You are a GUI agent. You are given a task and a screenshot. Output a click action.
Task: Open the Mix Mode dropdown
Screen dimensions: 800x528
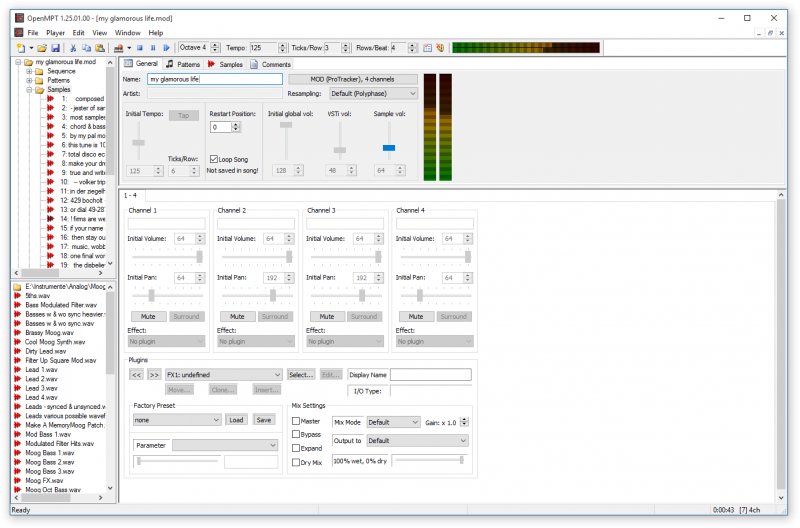tap(393, 422)
